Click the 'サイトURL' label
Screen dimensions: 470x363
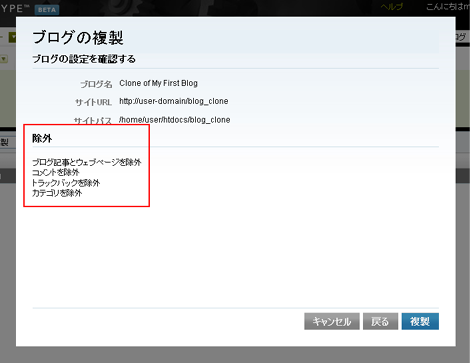click(93, 102)
